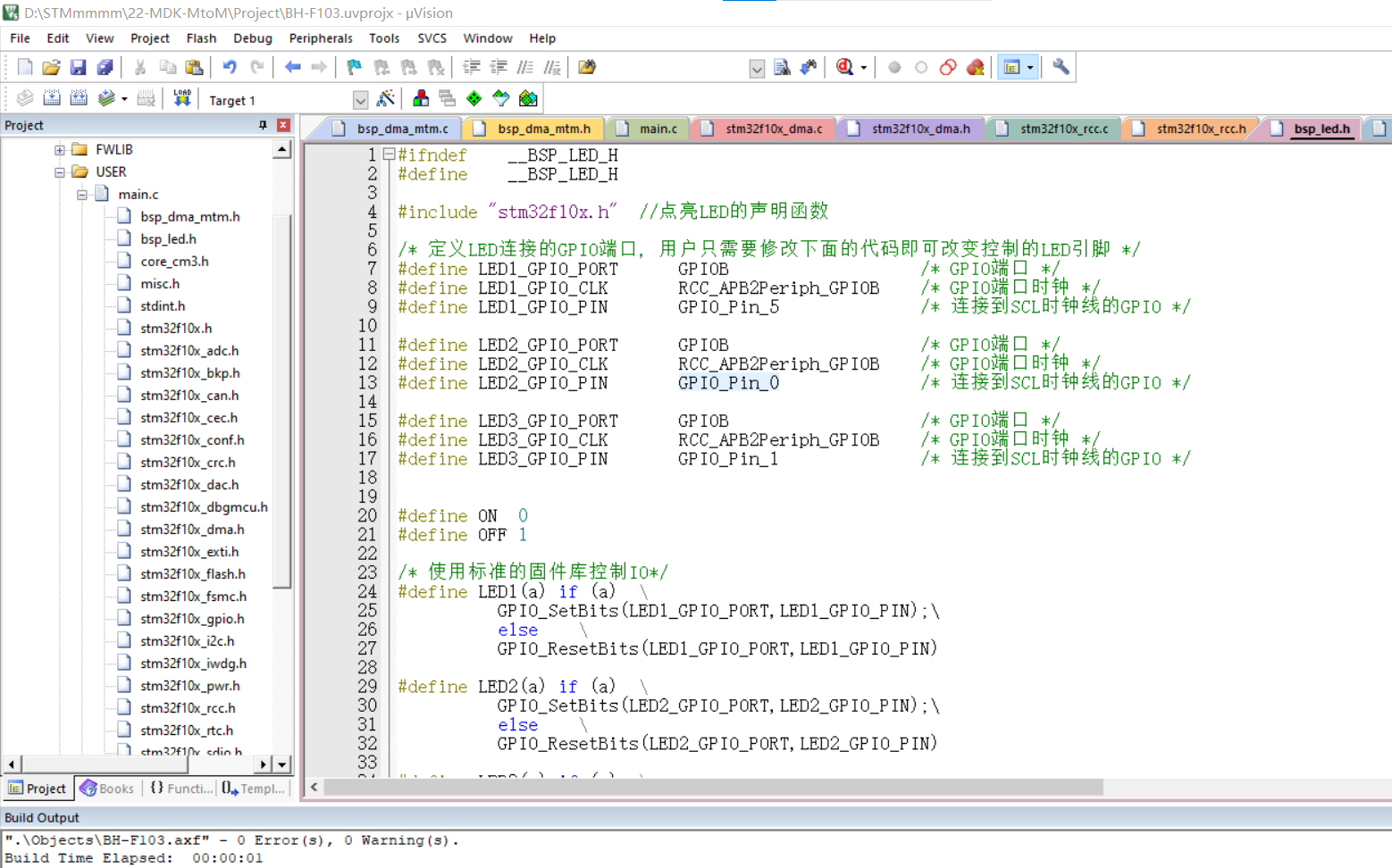Download to flash with the LOAD icon

[182, 98]
